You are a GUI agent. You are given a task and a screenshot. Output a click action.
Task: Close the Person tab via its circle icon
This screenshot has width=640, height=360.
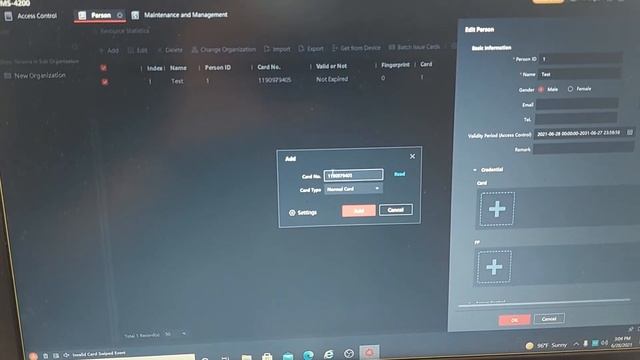pyautogui.click(x=120, y=15)
